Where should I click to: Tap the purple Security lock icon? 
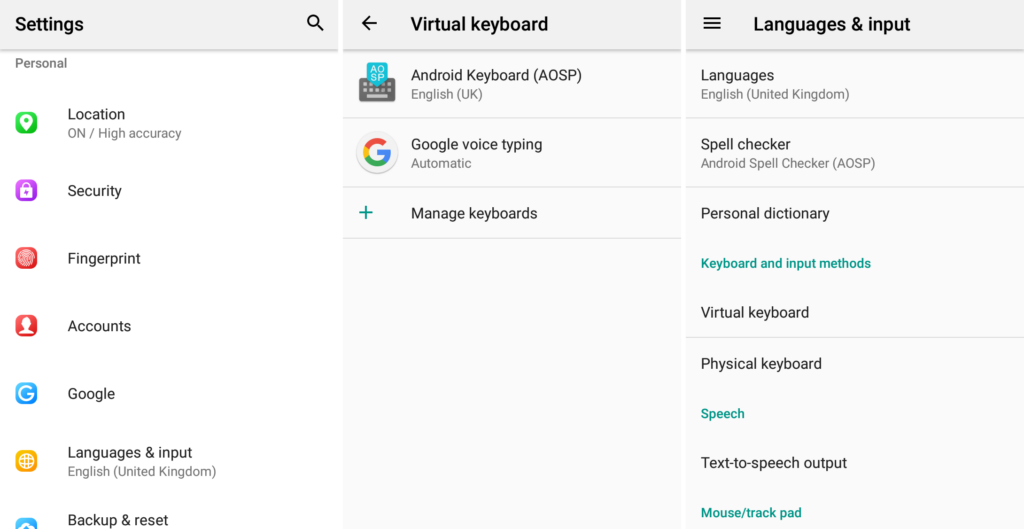[x=26, y=191]
